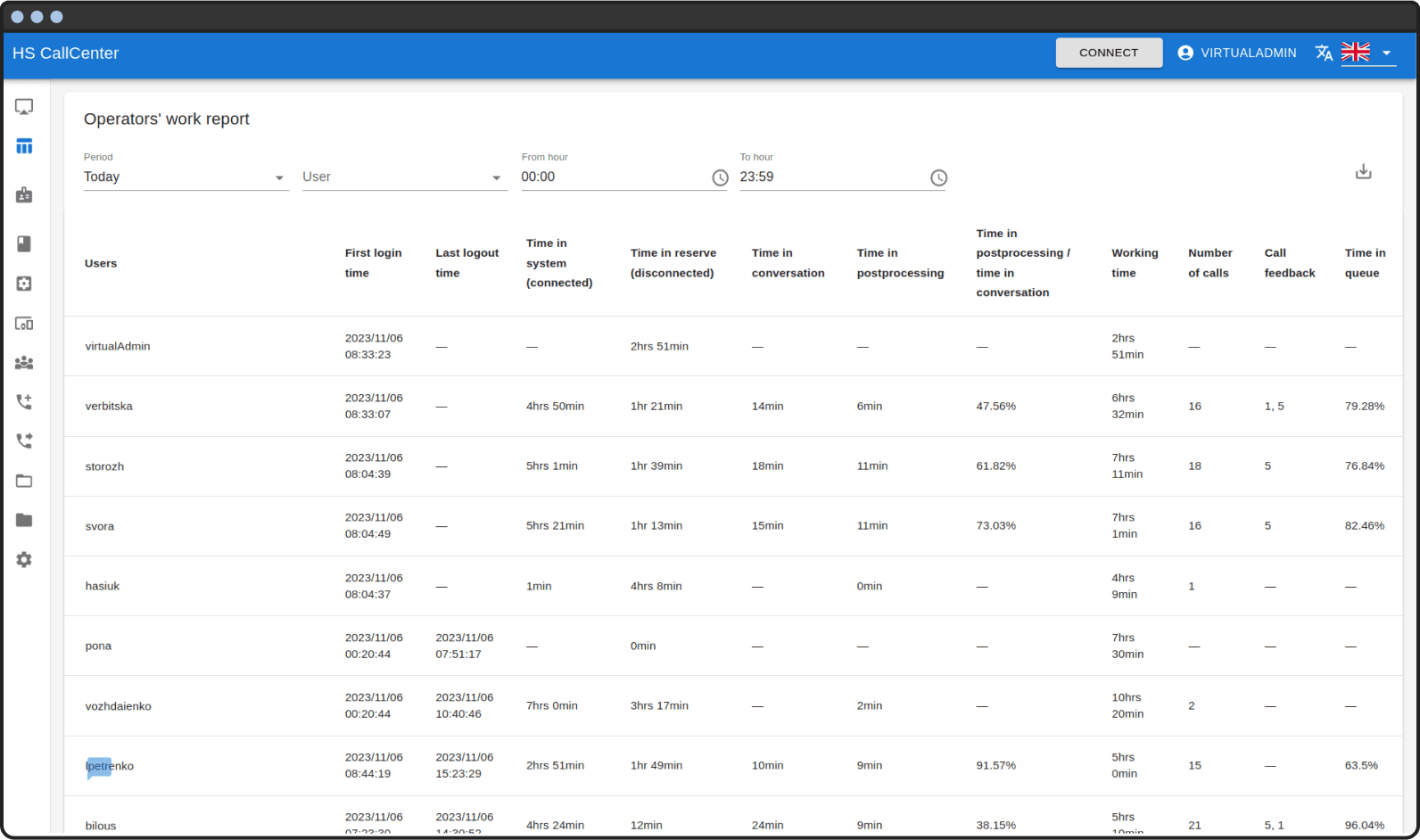Download the report via download icon
Image resolution: width=1420 pixels, height=840 pixels.
coord(1363,172)
